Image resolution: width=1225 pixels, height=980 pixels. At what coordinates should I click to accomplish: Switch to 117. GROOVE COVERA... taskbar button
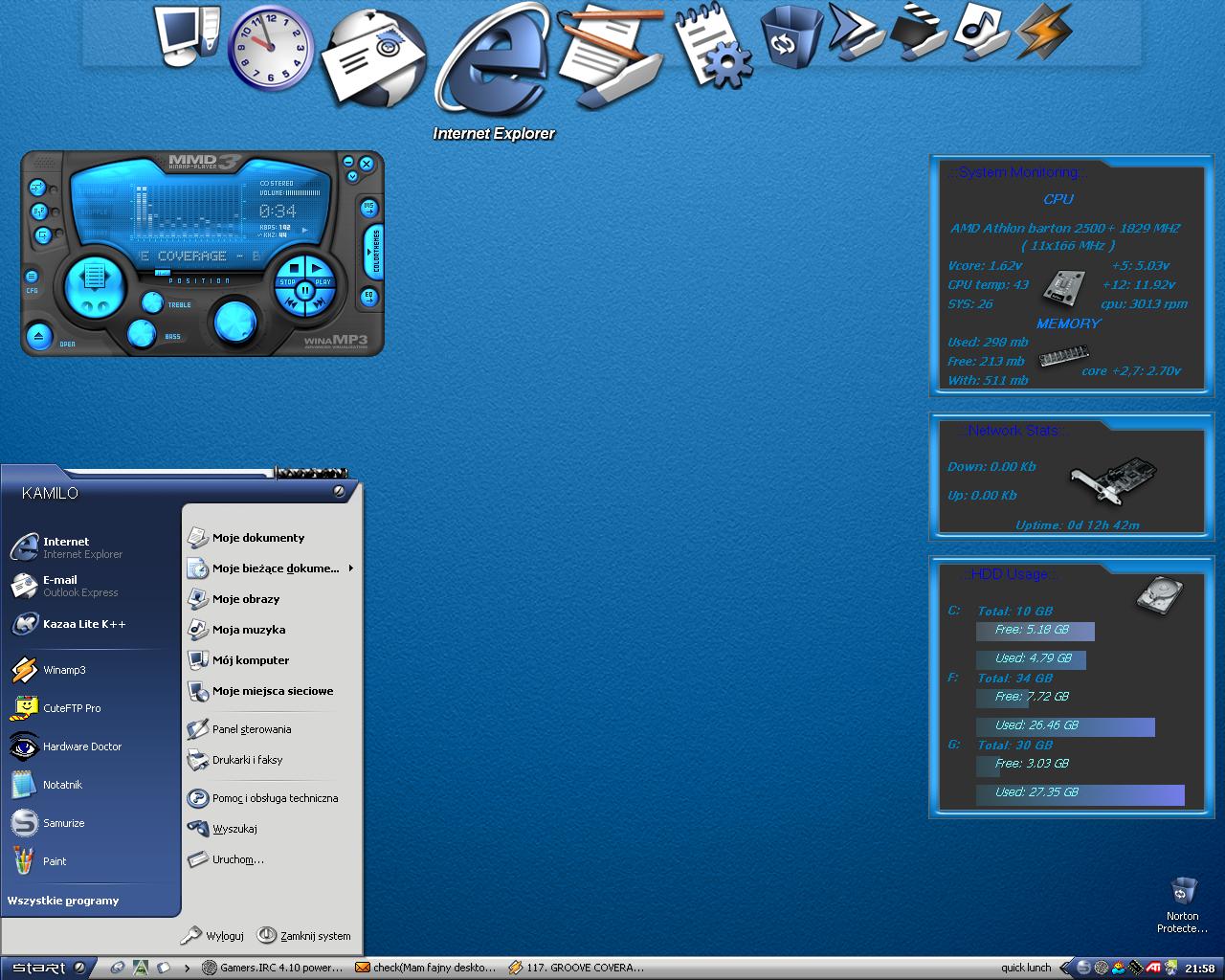[x=577, y=968]
